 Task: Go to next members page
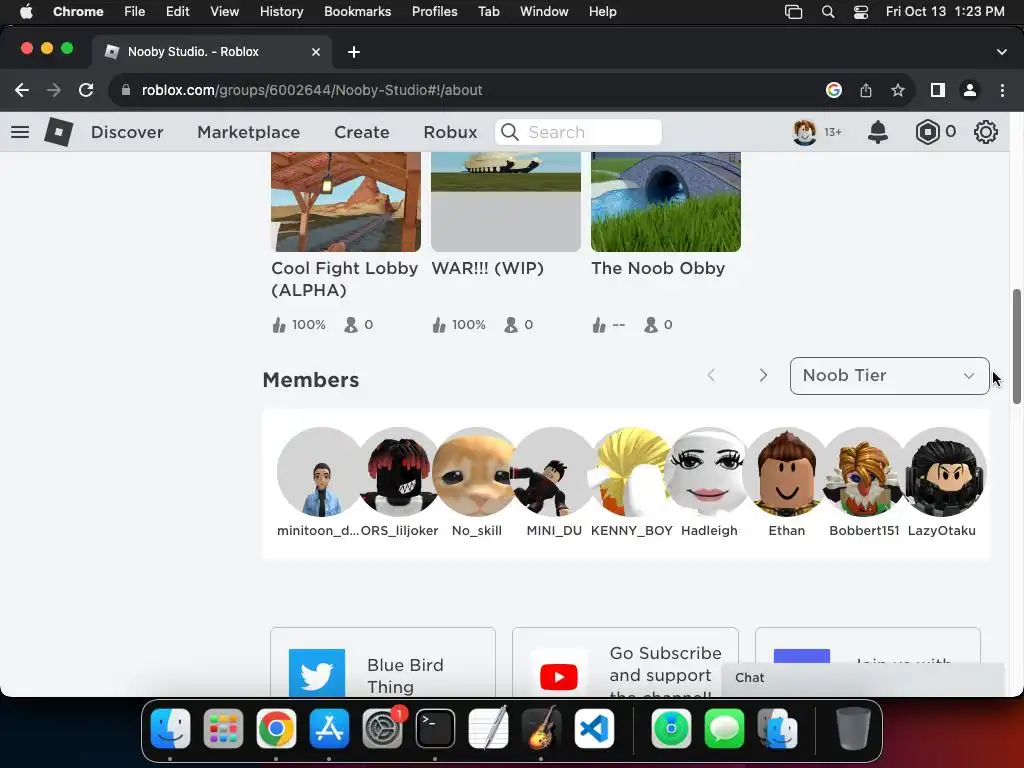coord(763,376)
